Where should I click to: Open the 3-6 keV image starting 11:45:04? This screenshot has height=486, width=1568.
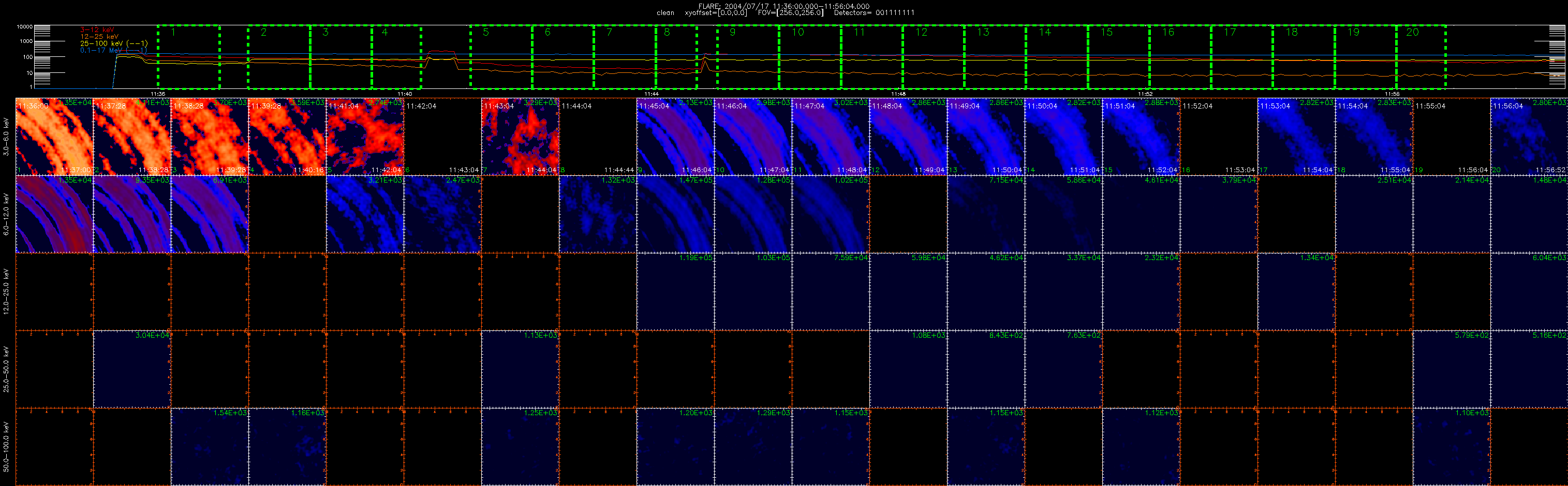(676, 136)
